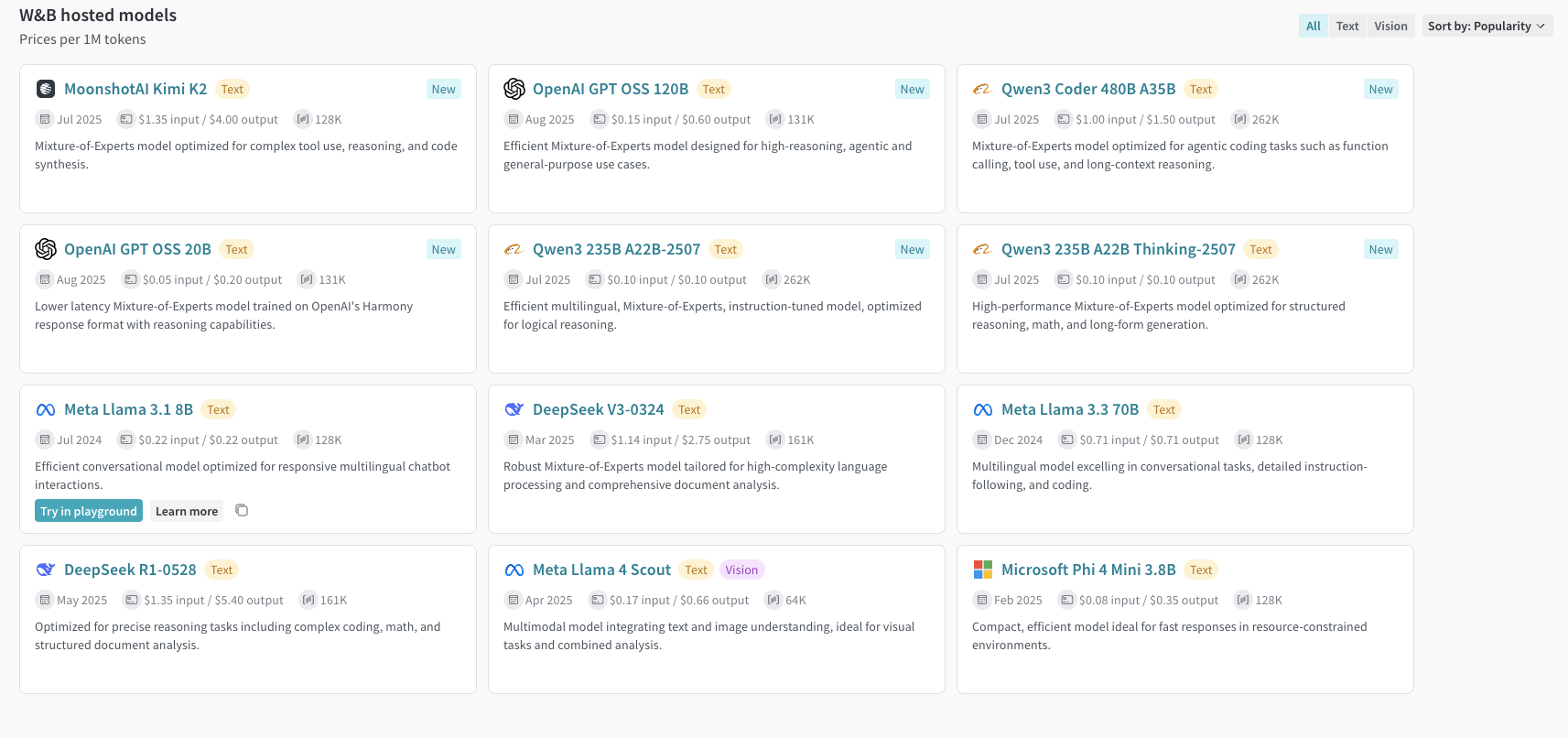Click the context window icon next to 128K on Kimi K2
The image size is (1568, 738).
302,119
